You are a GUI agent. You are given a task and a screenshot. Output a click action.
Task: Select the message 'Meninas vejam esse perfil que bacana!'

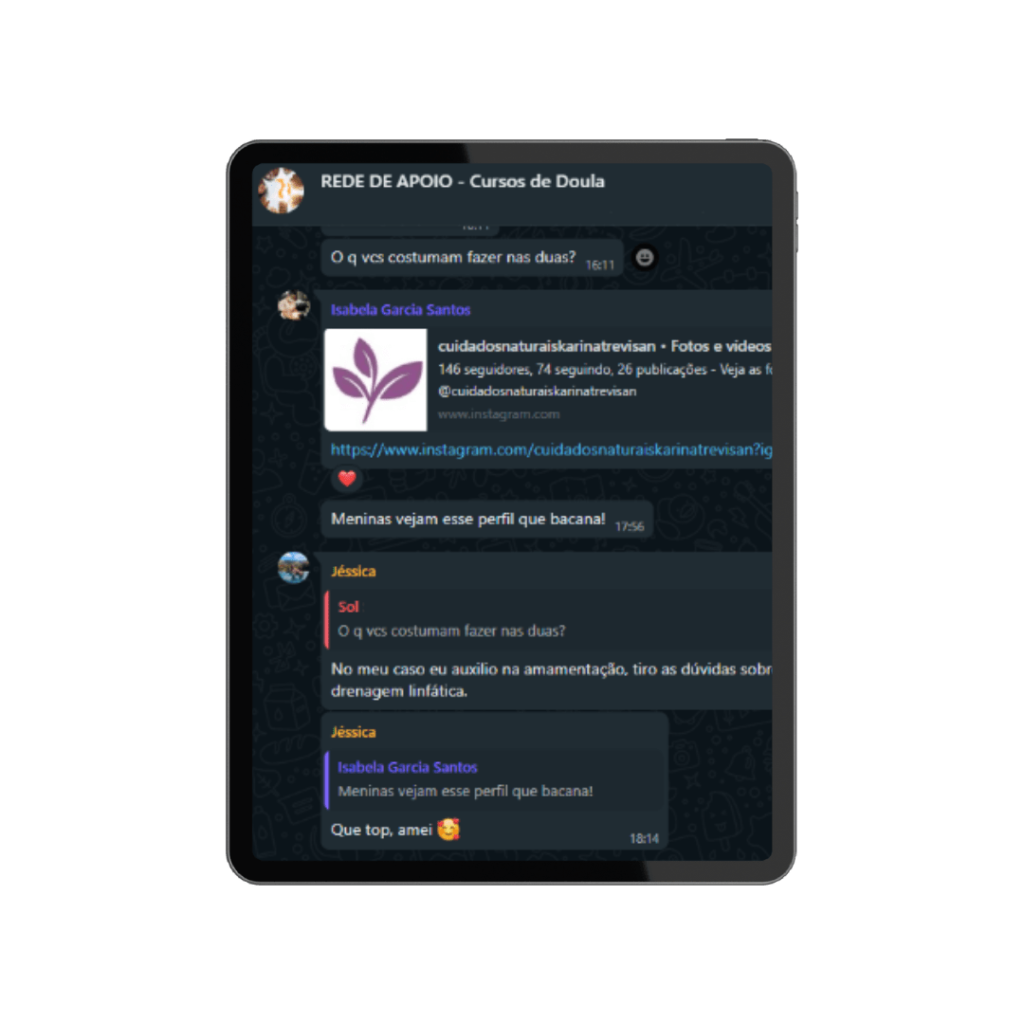click(487, 520)
